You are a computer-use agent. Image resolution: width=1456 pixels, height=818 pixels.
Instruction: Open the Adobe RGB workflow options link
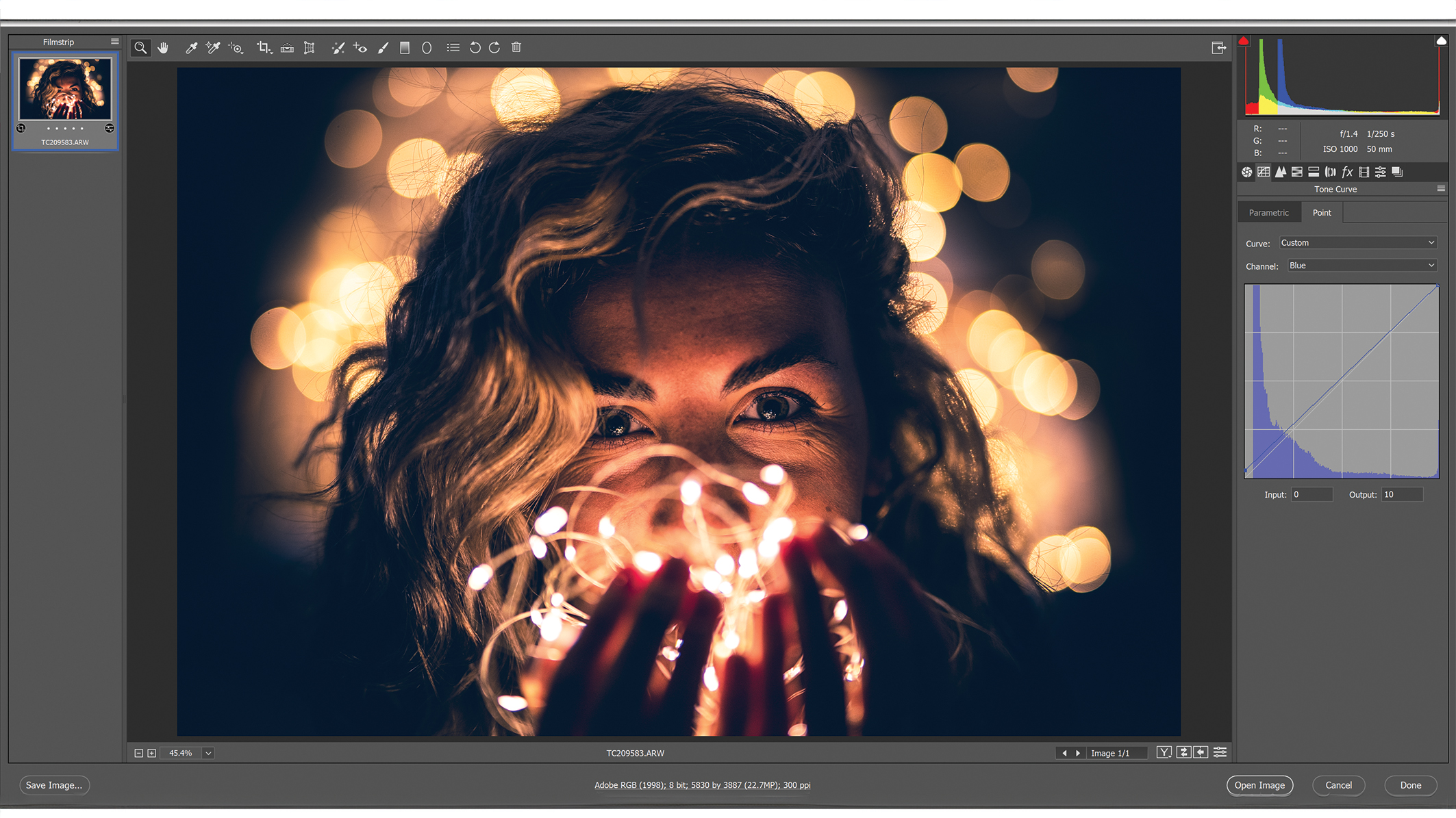(703, 785)
